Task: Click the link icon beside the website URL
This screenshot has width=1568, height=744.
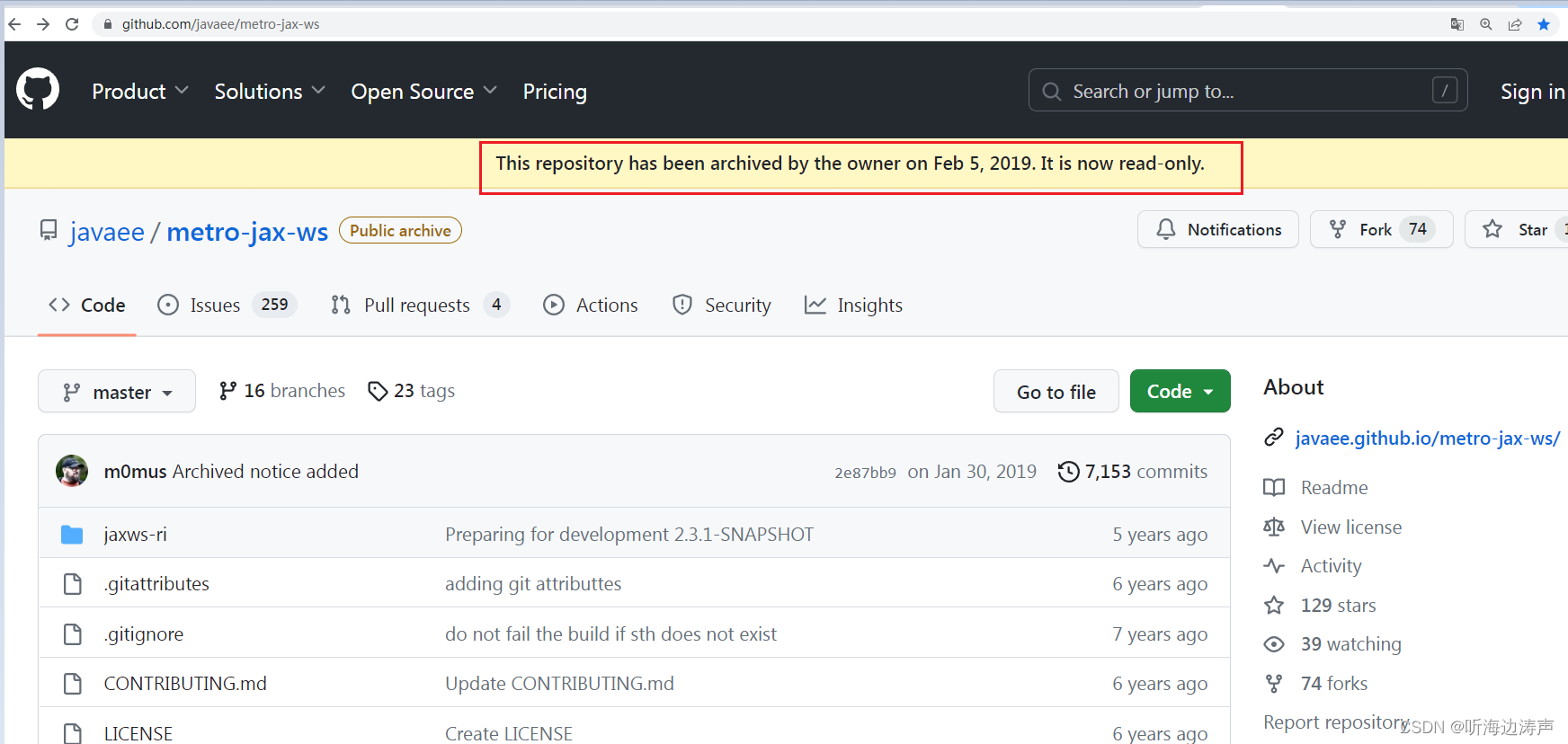Action: pyautogui.click(x=1274, y=438)
